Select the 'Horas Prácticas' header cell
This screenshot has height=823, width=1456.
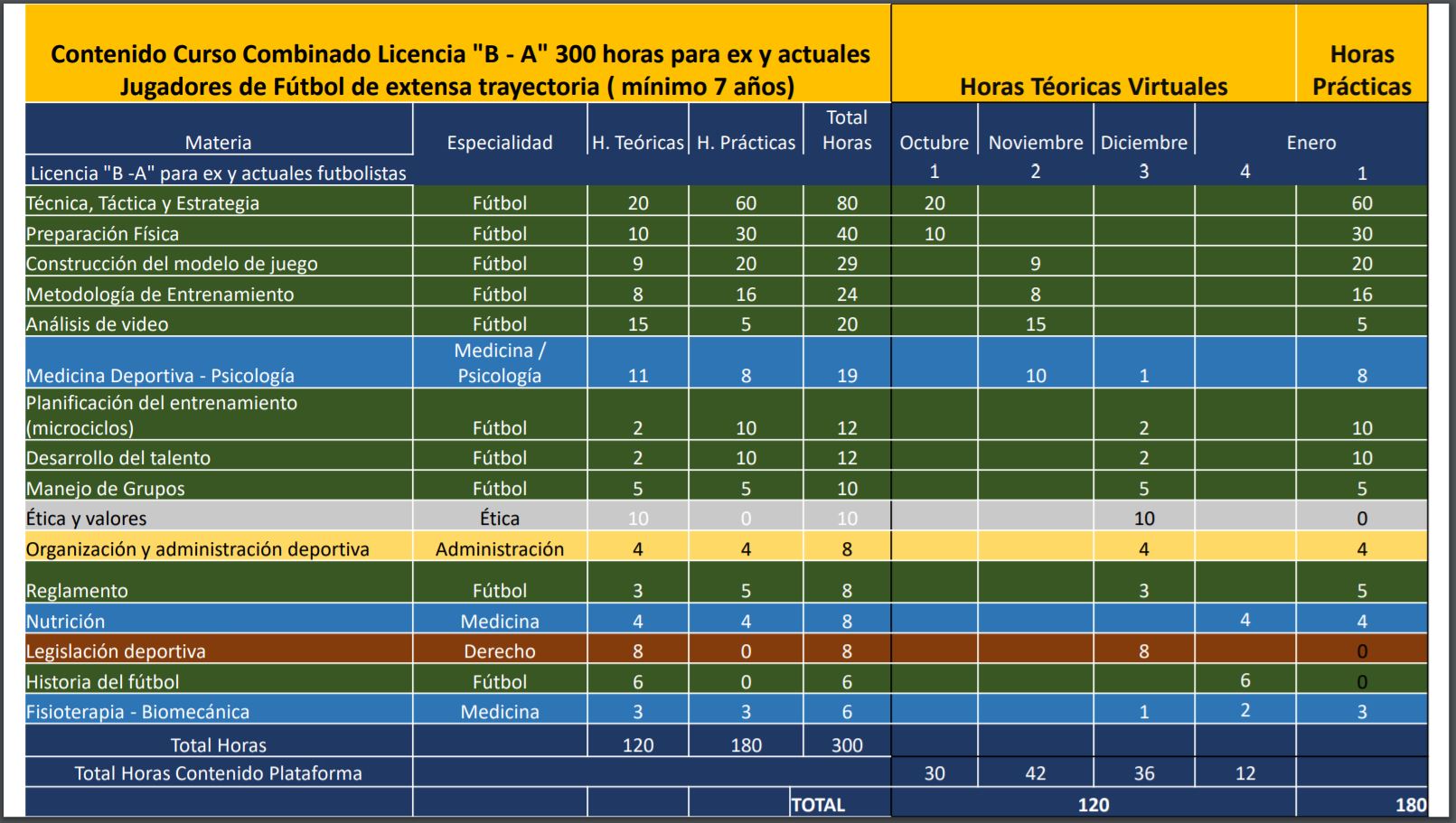[x=1362, y=54]
